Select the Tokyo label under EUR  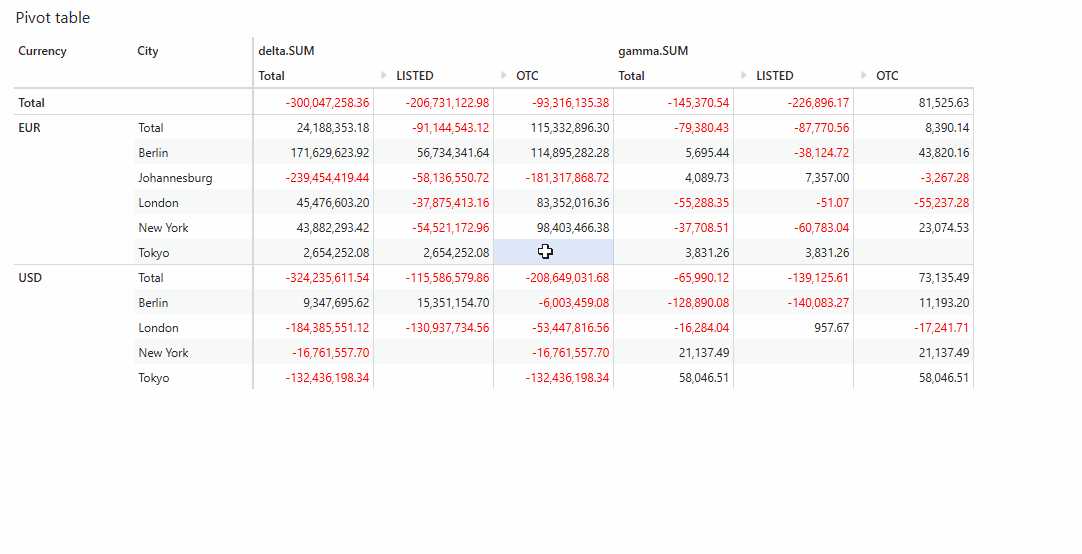coord(153,253)
